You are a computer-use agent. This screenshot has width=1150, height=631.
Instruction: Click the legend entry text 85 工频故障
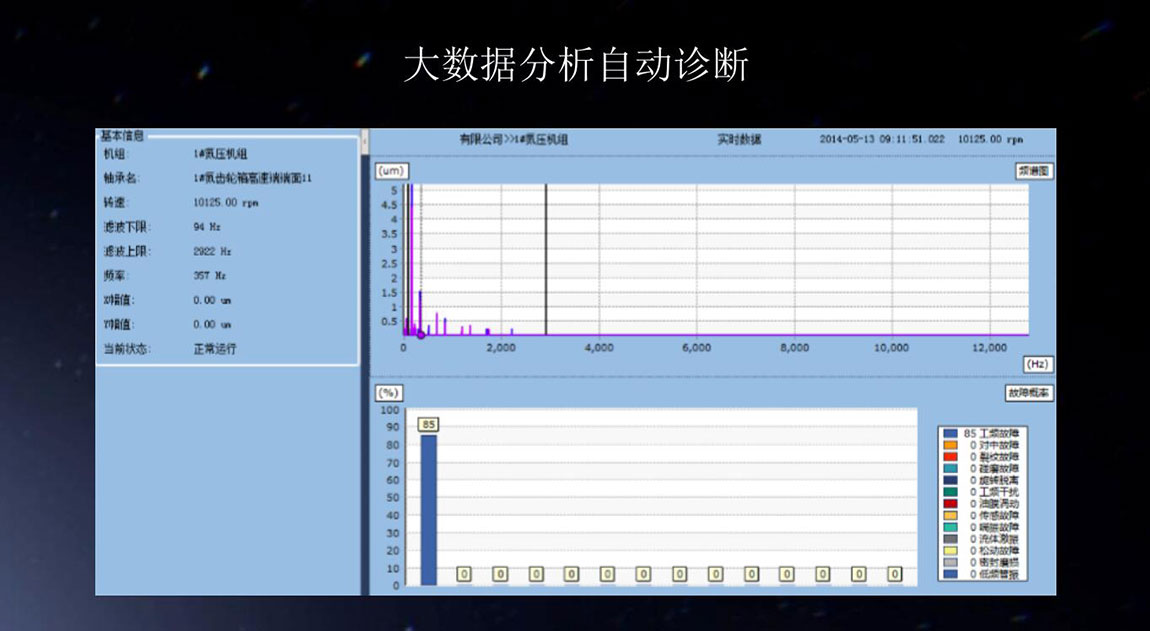(991, 434)
